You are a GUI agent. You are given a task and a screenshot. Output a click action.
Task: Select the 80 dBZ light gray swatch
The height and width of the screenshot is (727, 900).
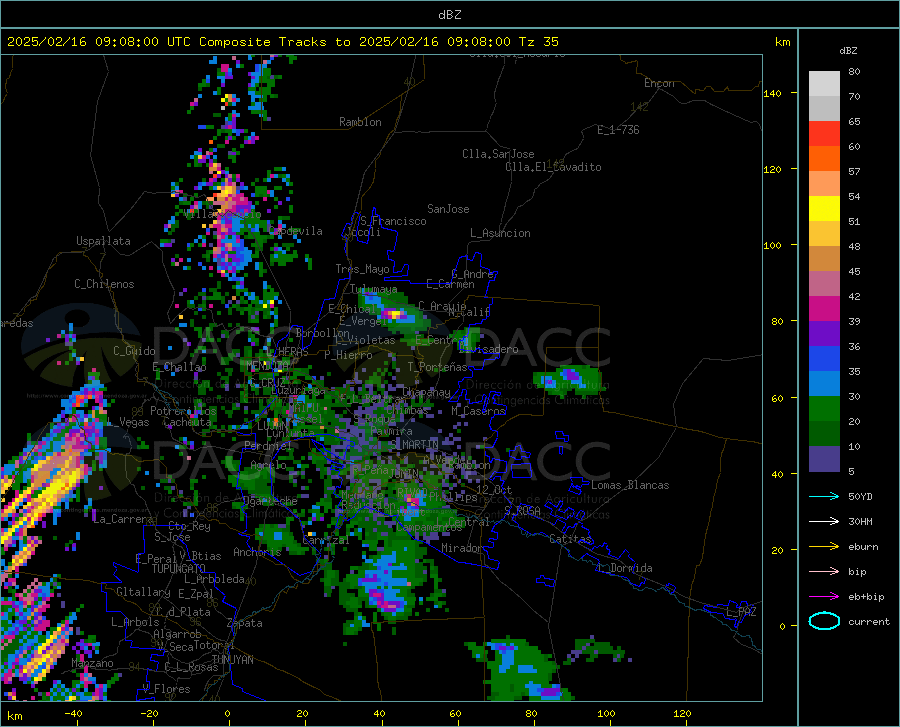tap(824, 84)
